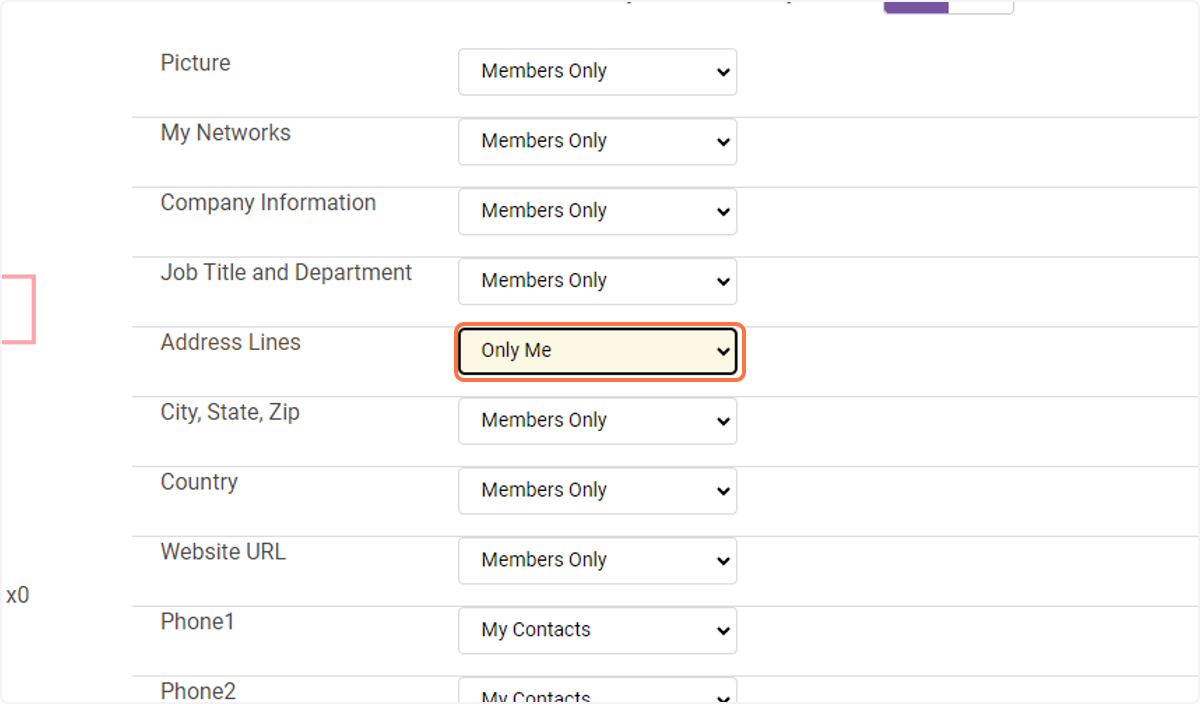Open the City, State, Zip visibility dropdown

click(597, 421)
